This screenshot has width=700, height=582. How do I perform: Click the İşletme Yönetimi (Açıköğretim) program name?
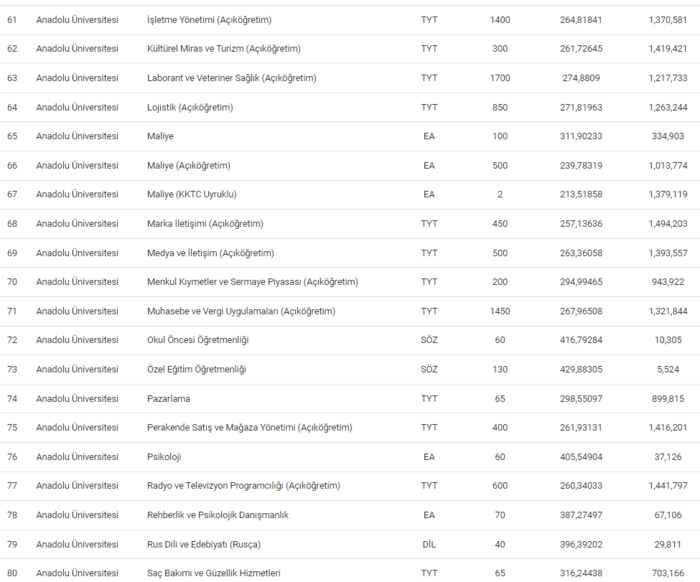(x=209, y=20)
